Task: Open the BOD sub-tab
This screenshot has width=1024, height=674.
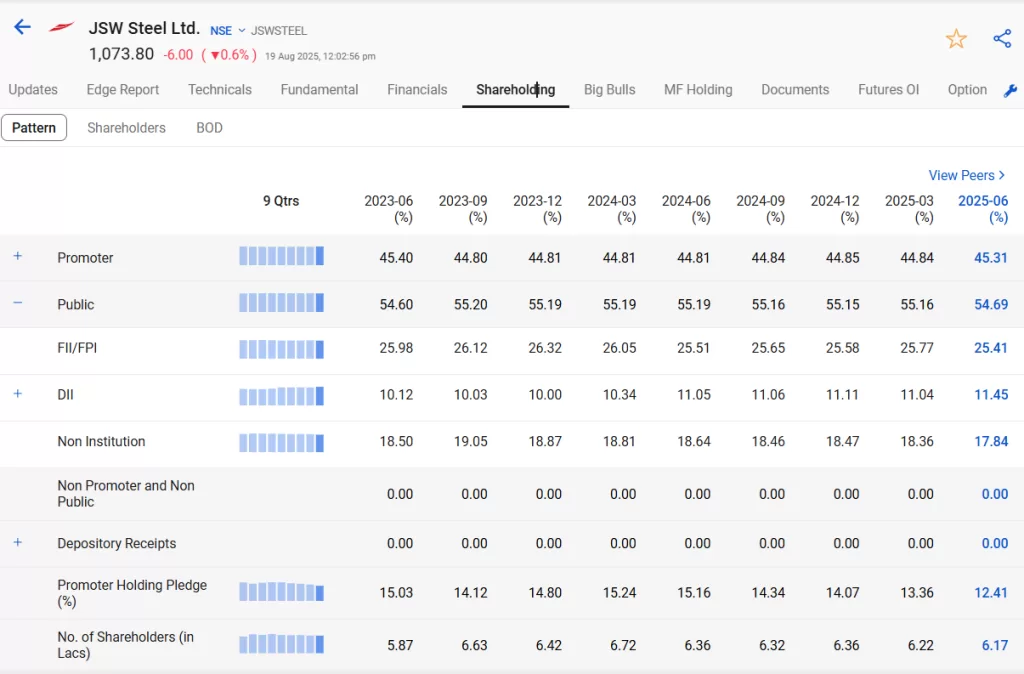Action: pos(209,127)
